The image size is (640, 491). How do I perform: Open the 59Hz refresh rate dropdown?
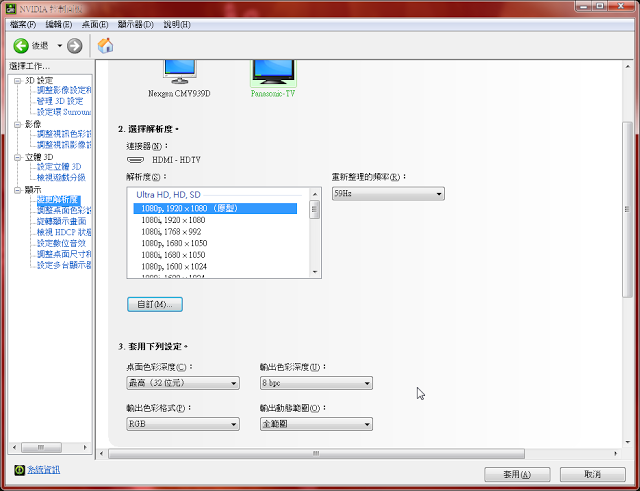point(388,194)
